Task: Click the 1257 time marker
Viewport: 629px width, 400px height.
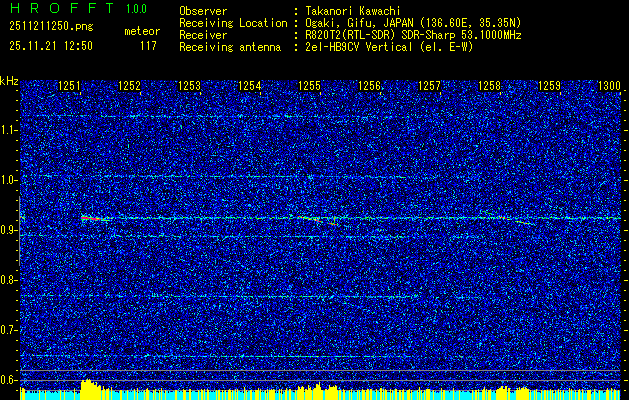Action: 429,86
